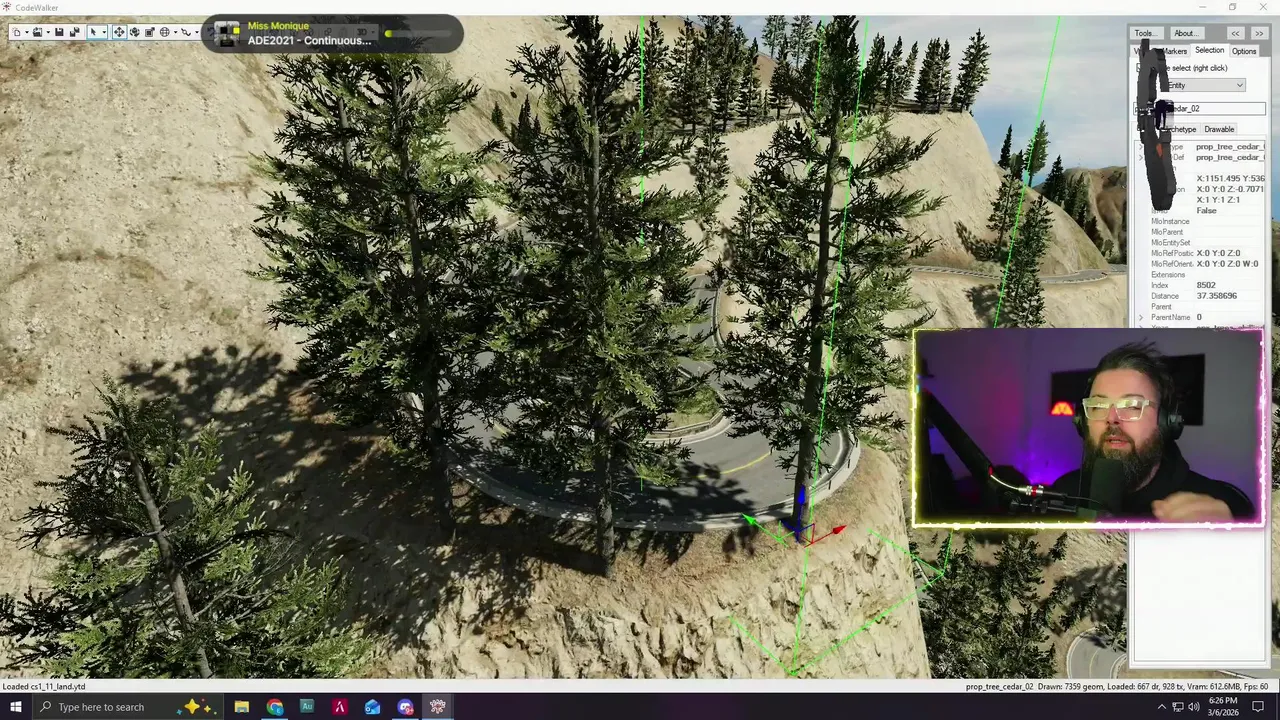Open the selection mode dropdown arrow
The image size is (1280, 720).
103,32
